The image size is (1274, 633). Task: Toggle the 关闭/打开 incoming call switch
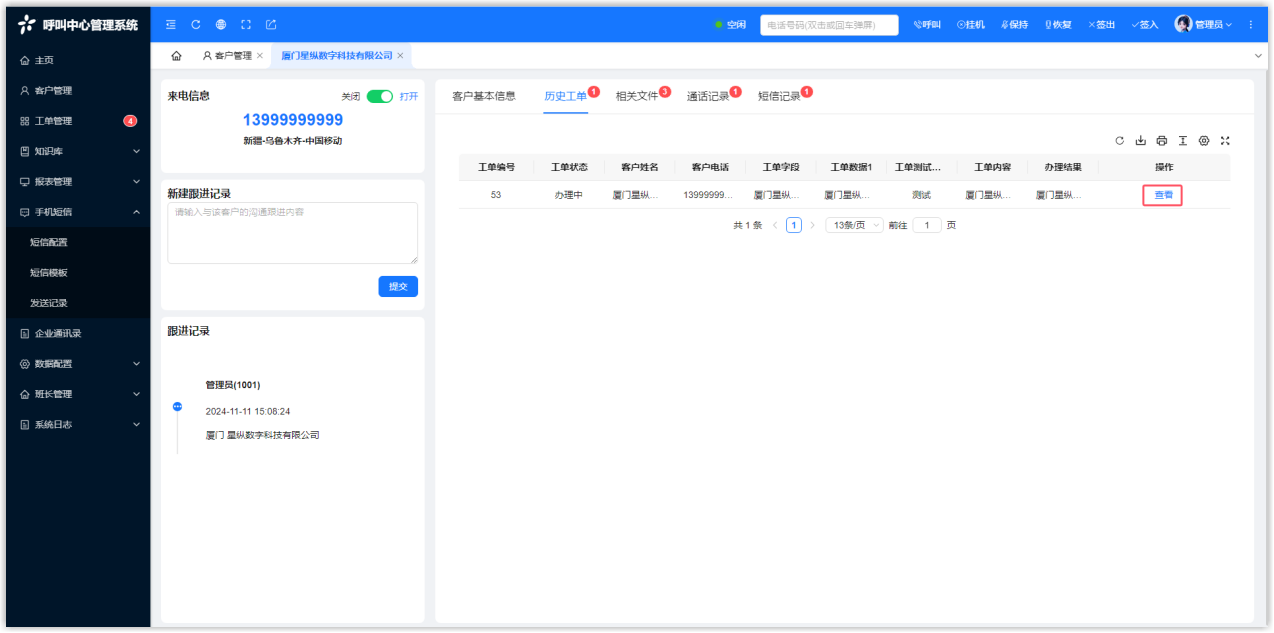(x=380, y=97)
